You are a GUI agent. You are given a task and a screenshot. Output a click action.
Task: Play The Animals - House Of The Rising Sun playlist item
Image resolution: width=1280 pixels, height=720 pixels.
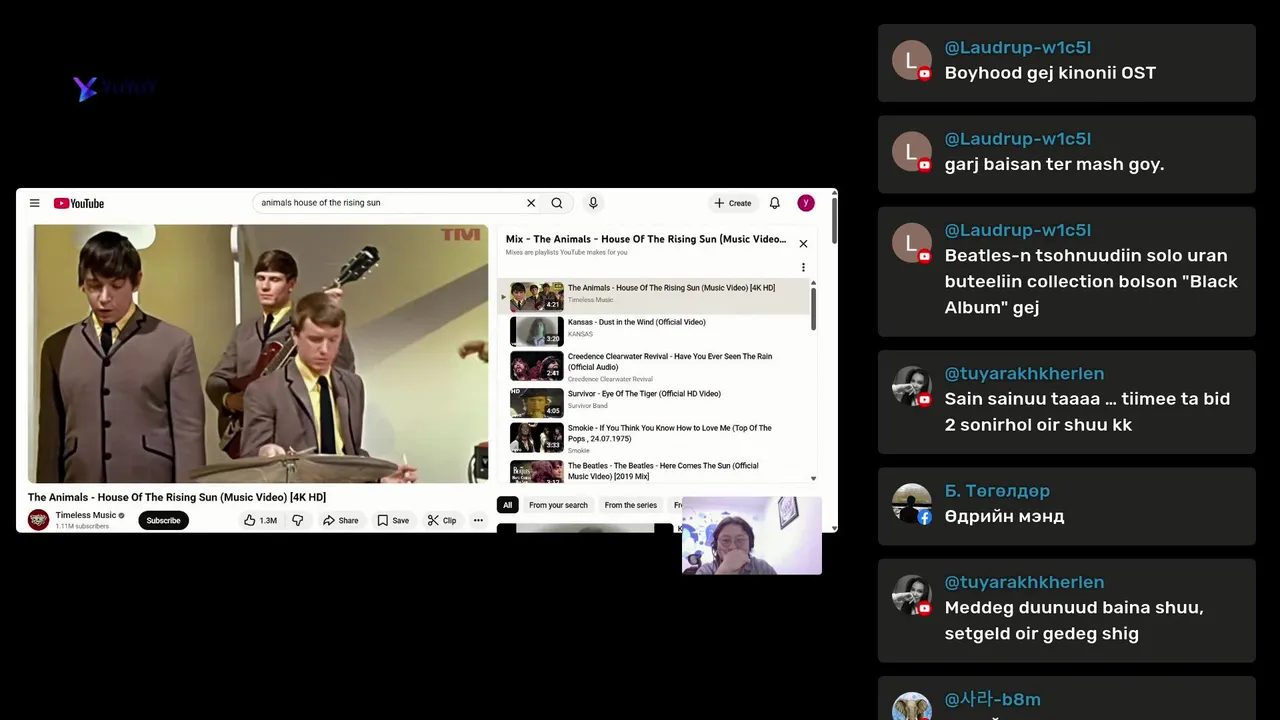pyautogui.click(x=656, y=296)
